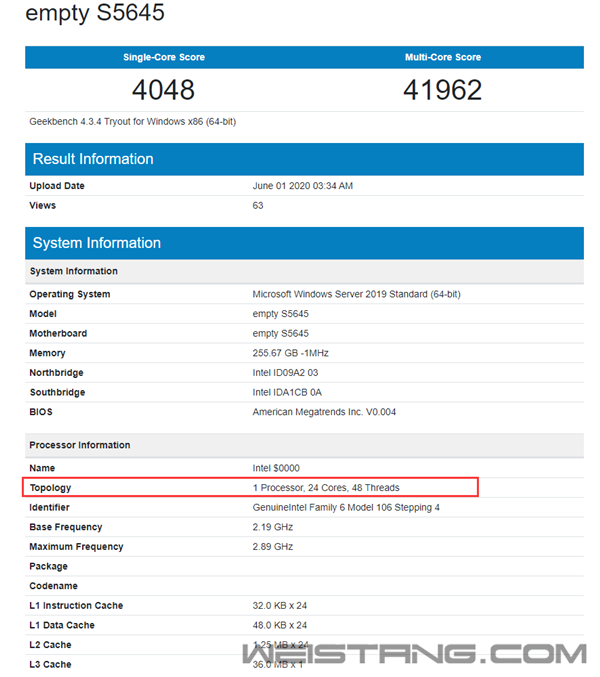600x677 pixels.
Task: Click the value '48.0 KB x 24'
Action: pos(280,625)
